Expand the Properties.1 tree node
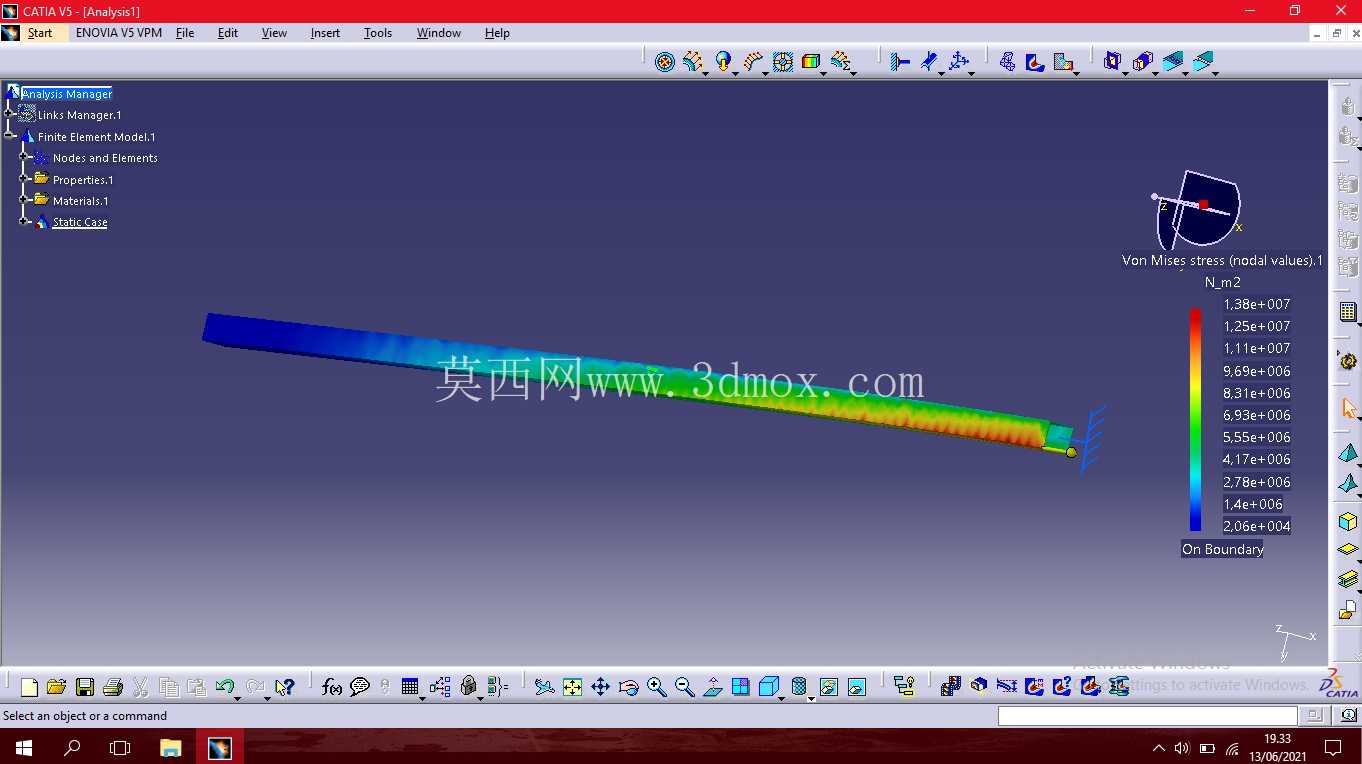Image resolution: width=1362 pixels, height=764 pixels. tap(25, 180)
